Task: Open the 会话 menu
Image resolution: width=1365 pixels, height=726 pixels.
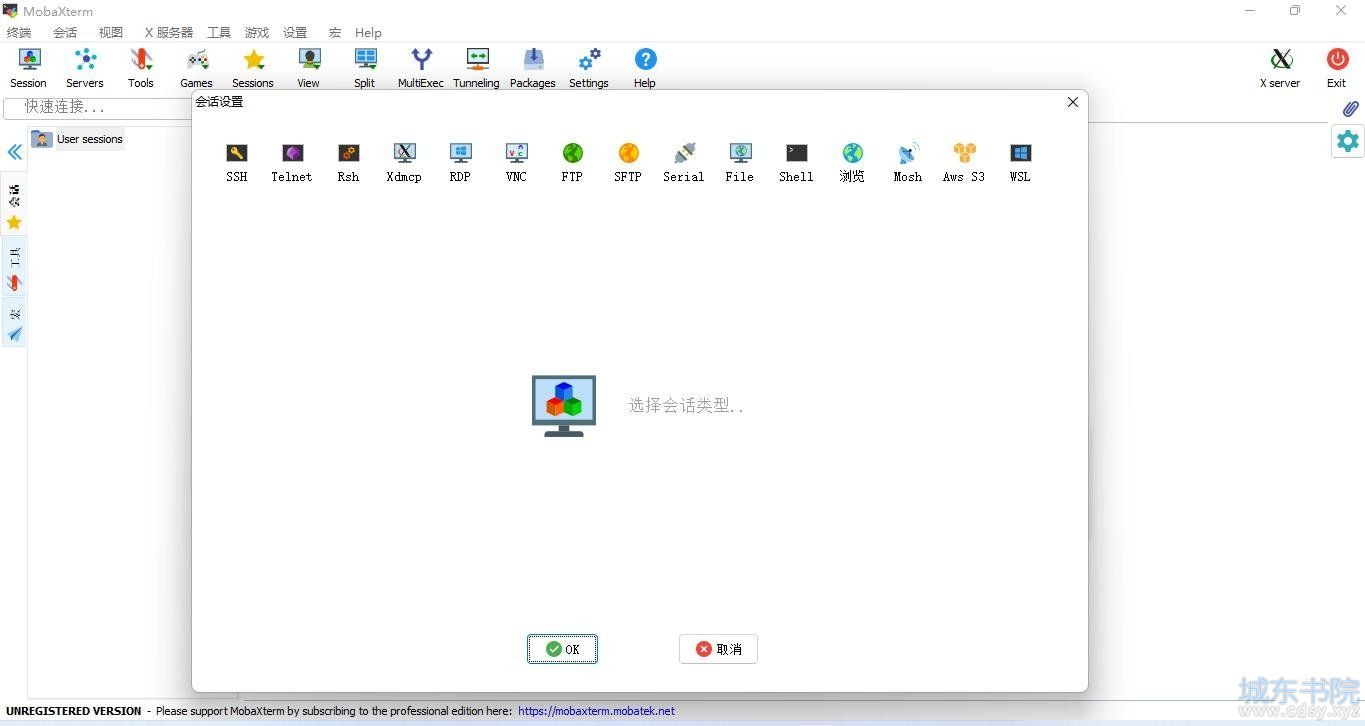Action: 65,32
